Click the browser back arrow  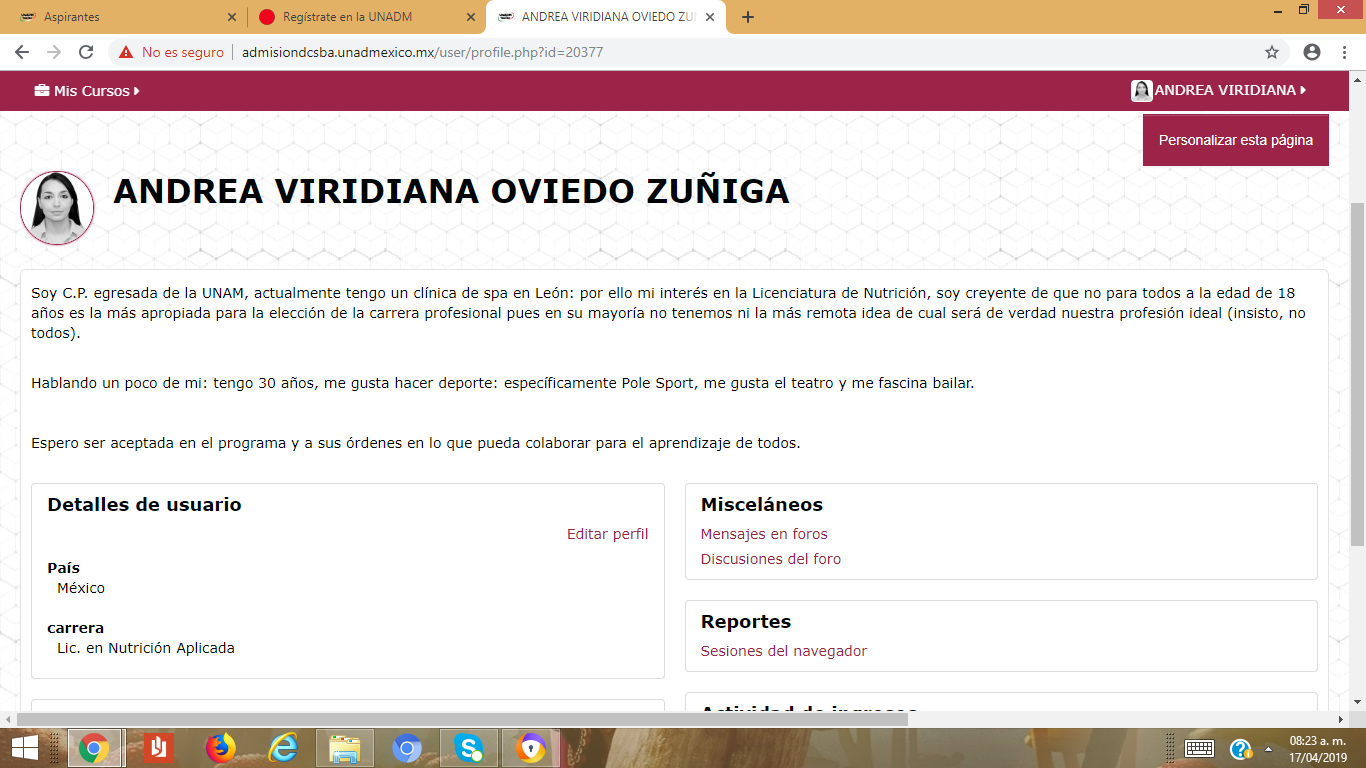coord(22,52)
